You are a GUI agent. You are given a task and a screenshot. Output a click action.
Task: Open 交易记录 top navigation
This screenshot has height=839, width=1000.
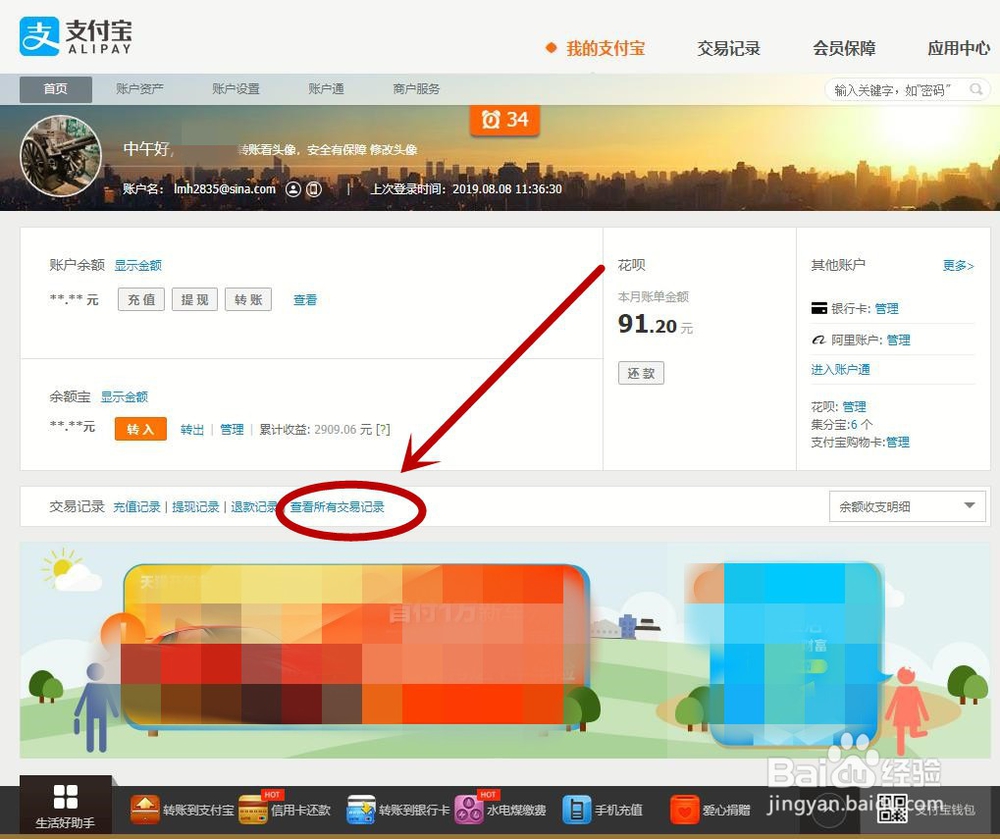(x=728, y=48)
